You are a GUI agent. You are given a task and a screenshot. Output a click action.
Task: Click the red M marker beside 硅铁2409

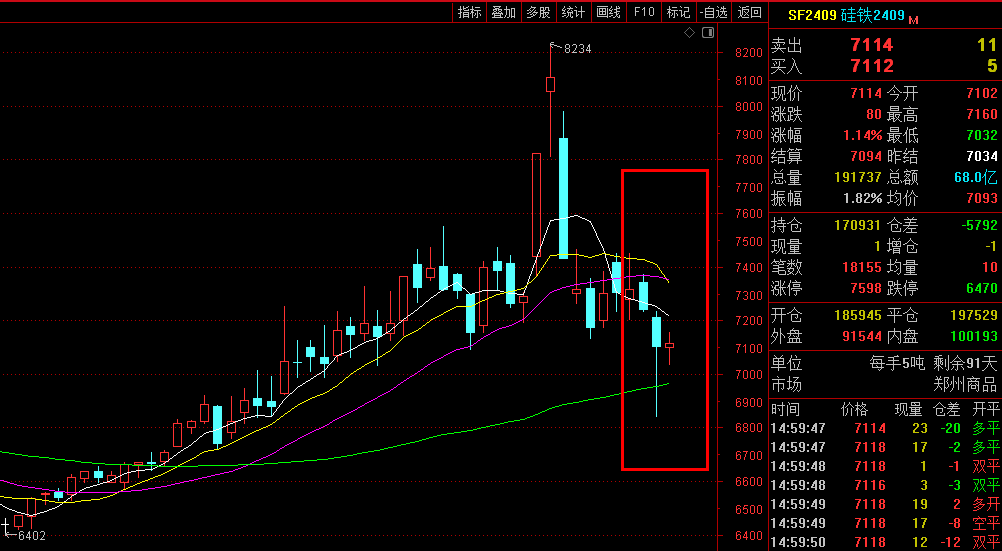coord(913,19)
